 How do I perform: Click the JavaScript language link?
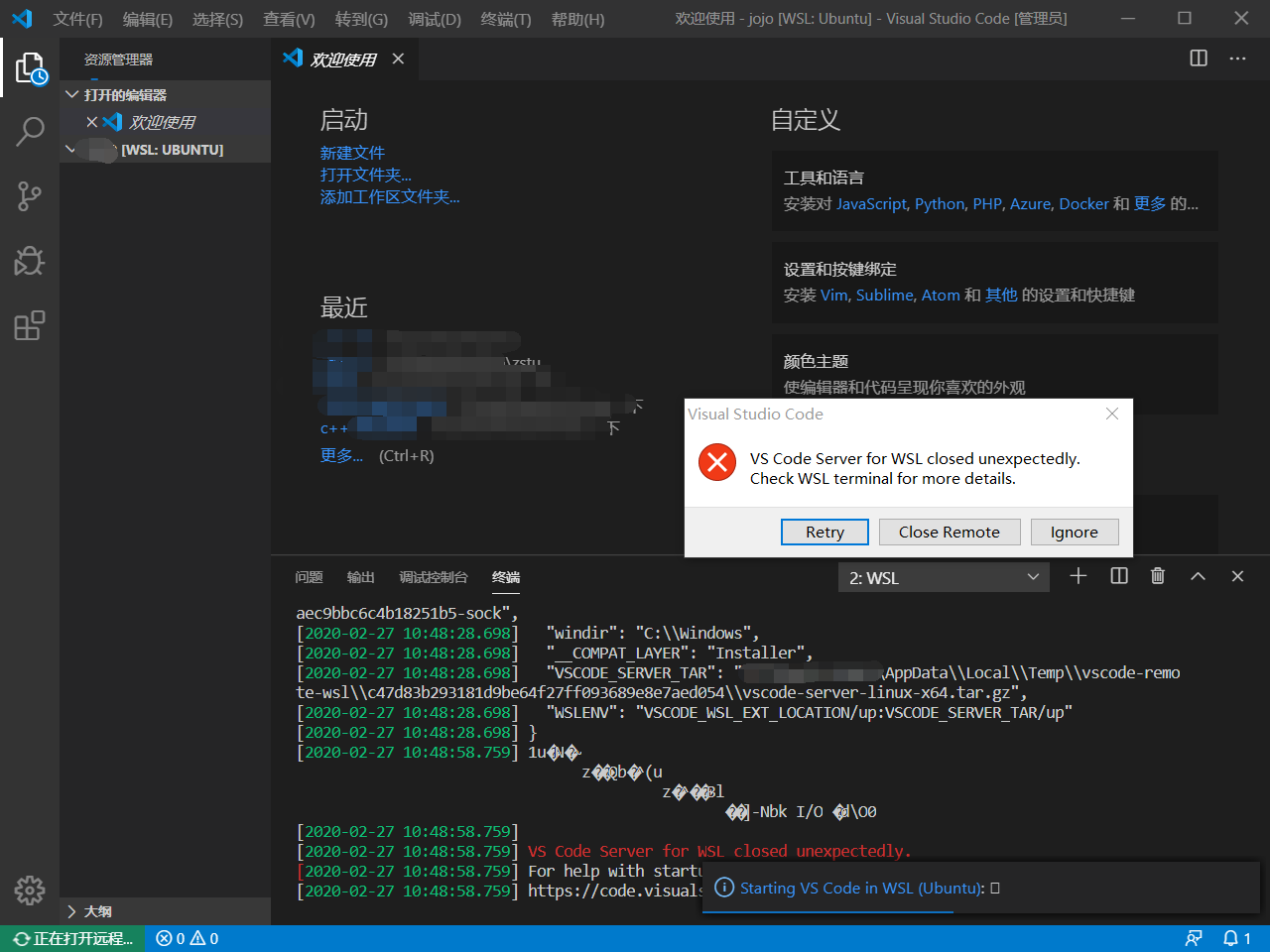tap(871, 203)
